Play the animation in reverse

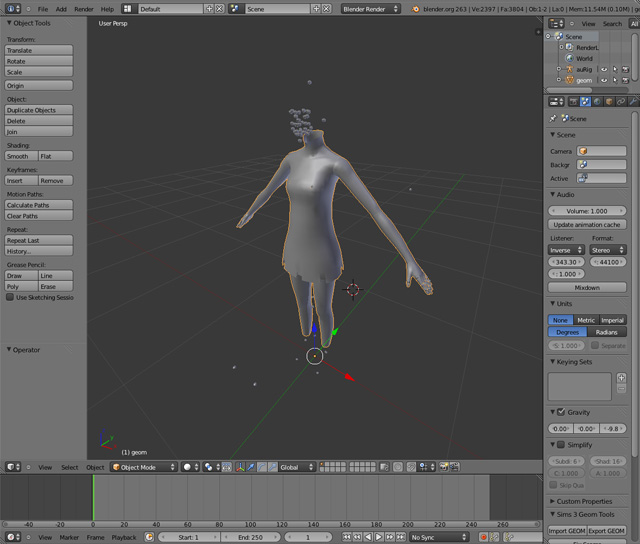[x=368, y=537]
